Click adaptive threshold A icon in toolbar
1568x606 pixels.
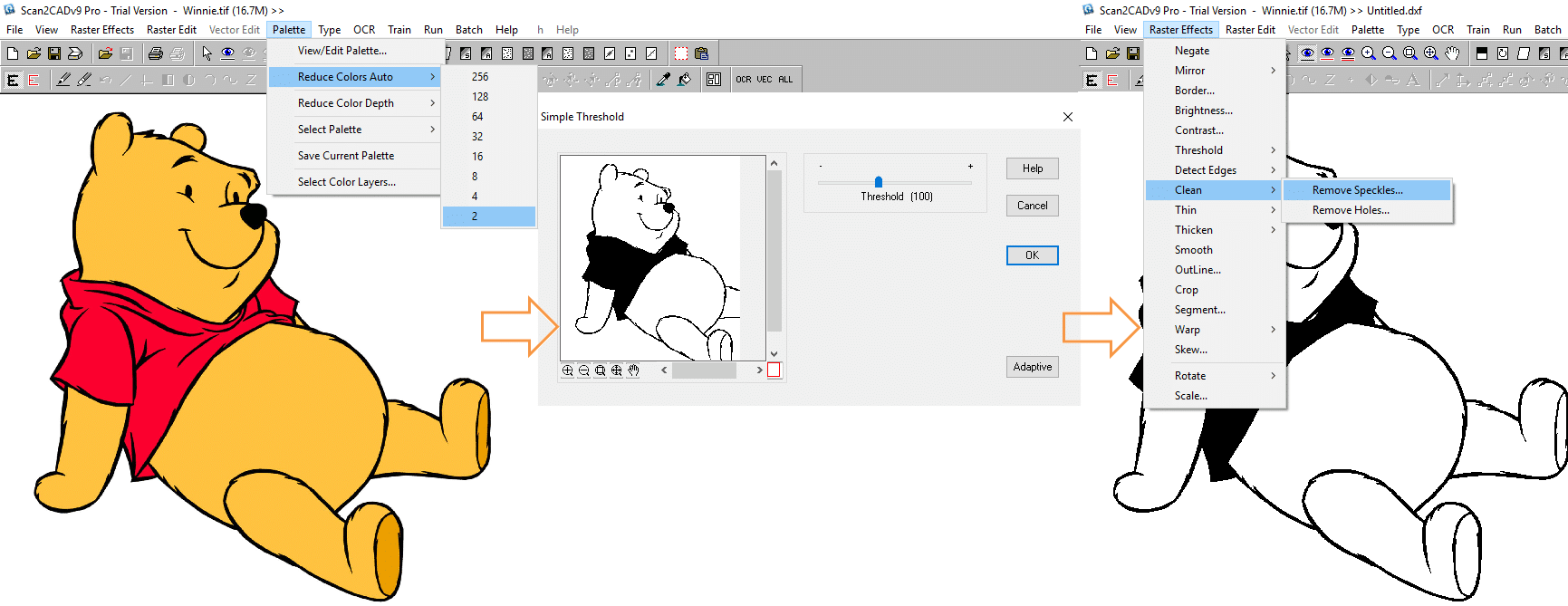click(x=486, y=53)
